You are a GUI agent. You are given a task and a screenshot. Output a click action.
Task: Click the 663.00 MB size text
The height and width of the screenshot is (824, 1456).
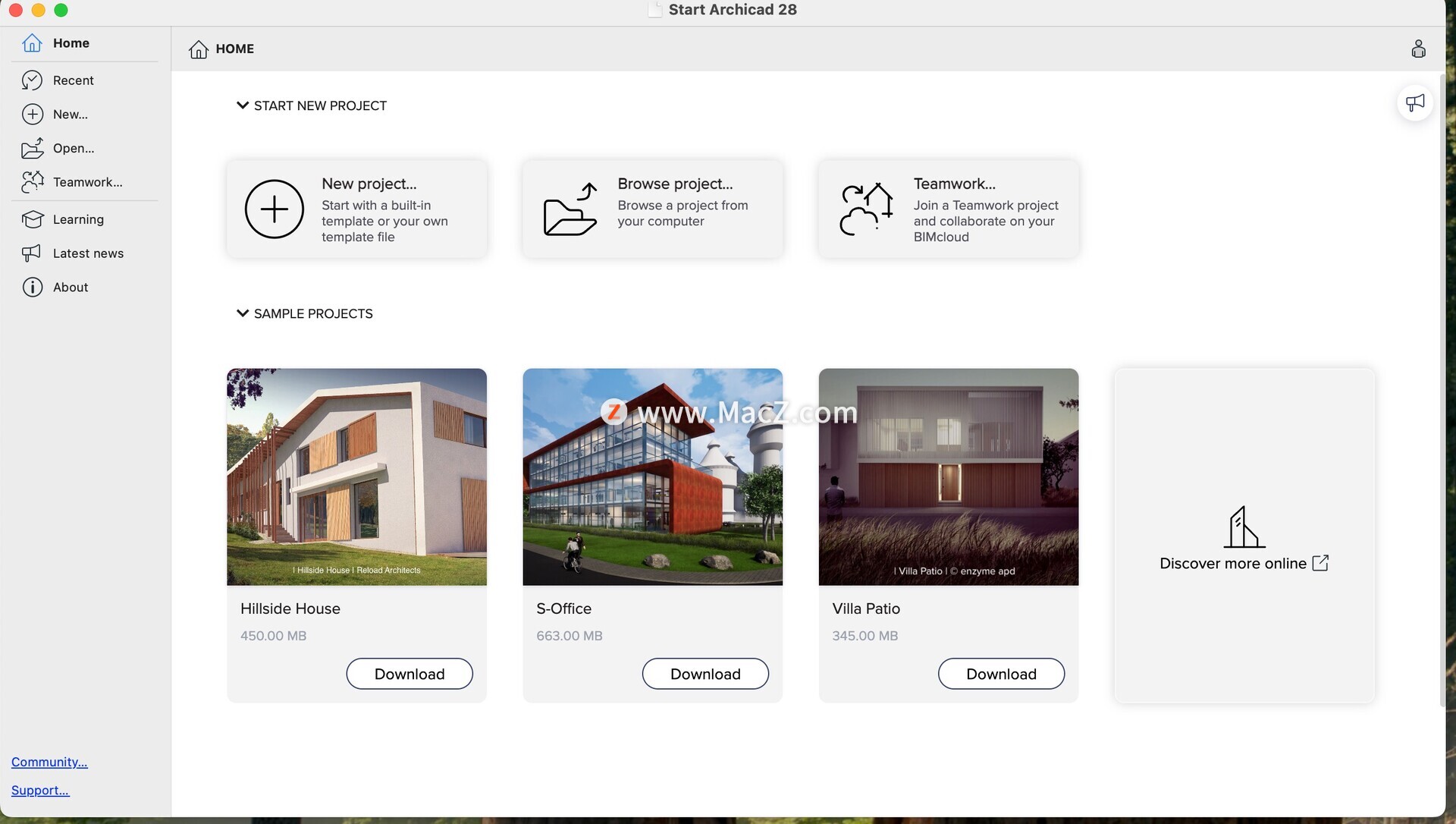(570, 636)
